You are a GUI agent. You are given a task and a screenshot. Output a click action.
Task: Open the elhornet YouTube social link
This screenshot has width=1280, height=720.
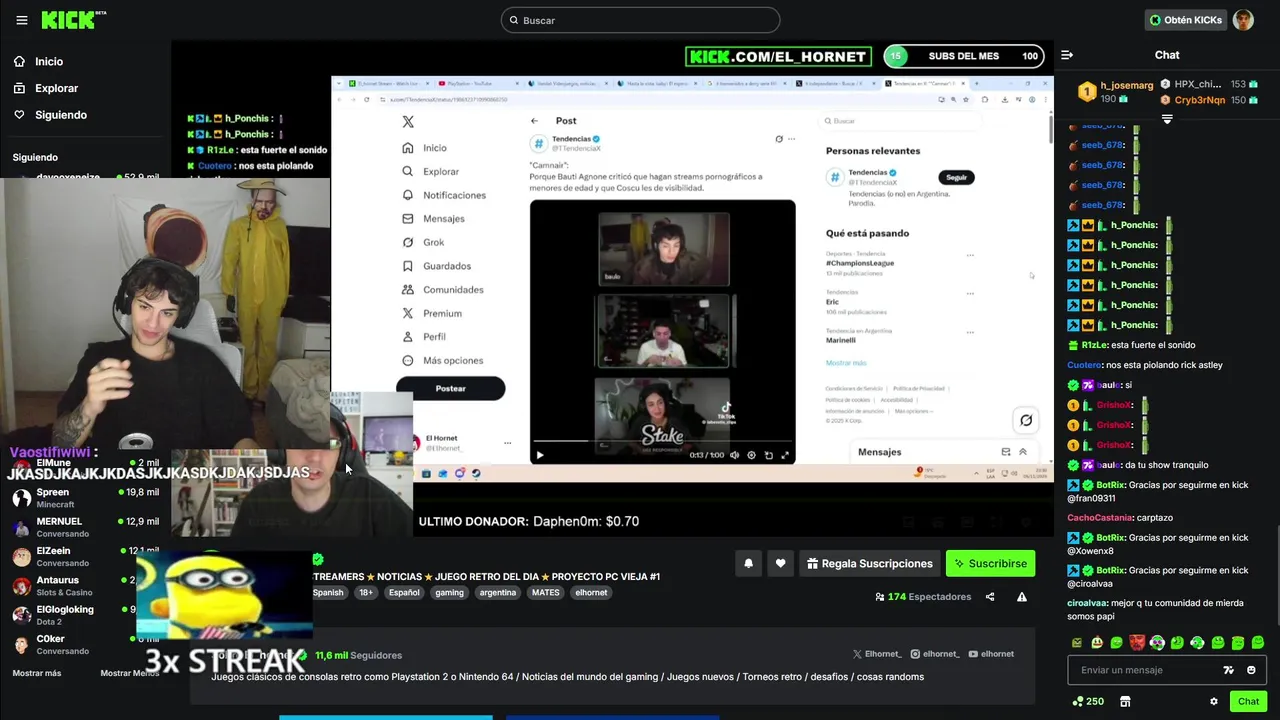coord(991,654)
